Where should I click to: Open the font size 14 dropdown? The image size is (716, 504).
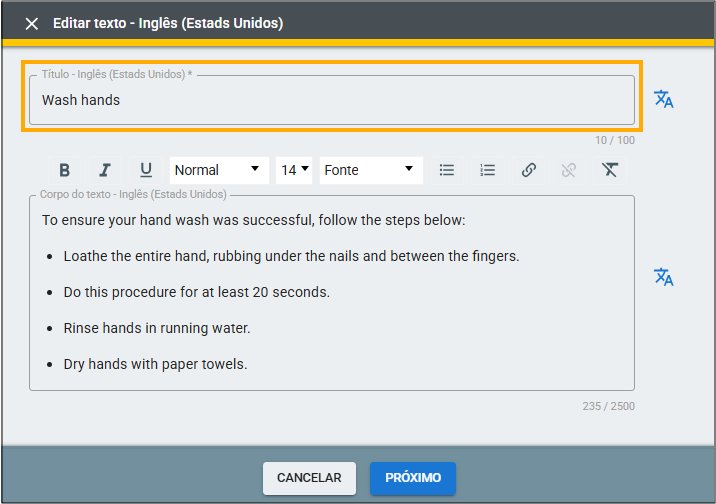point(294,170)
